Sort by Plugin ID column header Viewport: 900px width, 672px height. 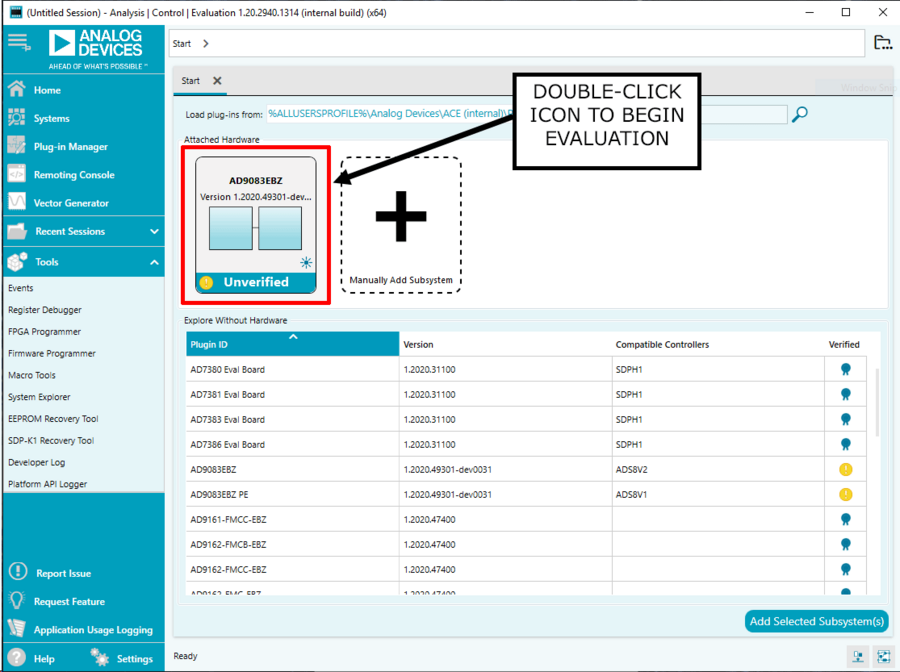coord(292,344)
